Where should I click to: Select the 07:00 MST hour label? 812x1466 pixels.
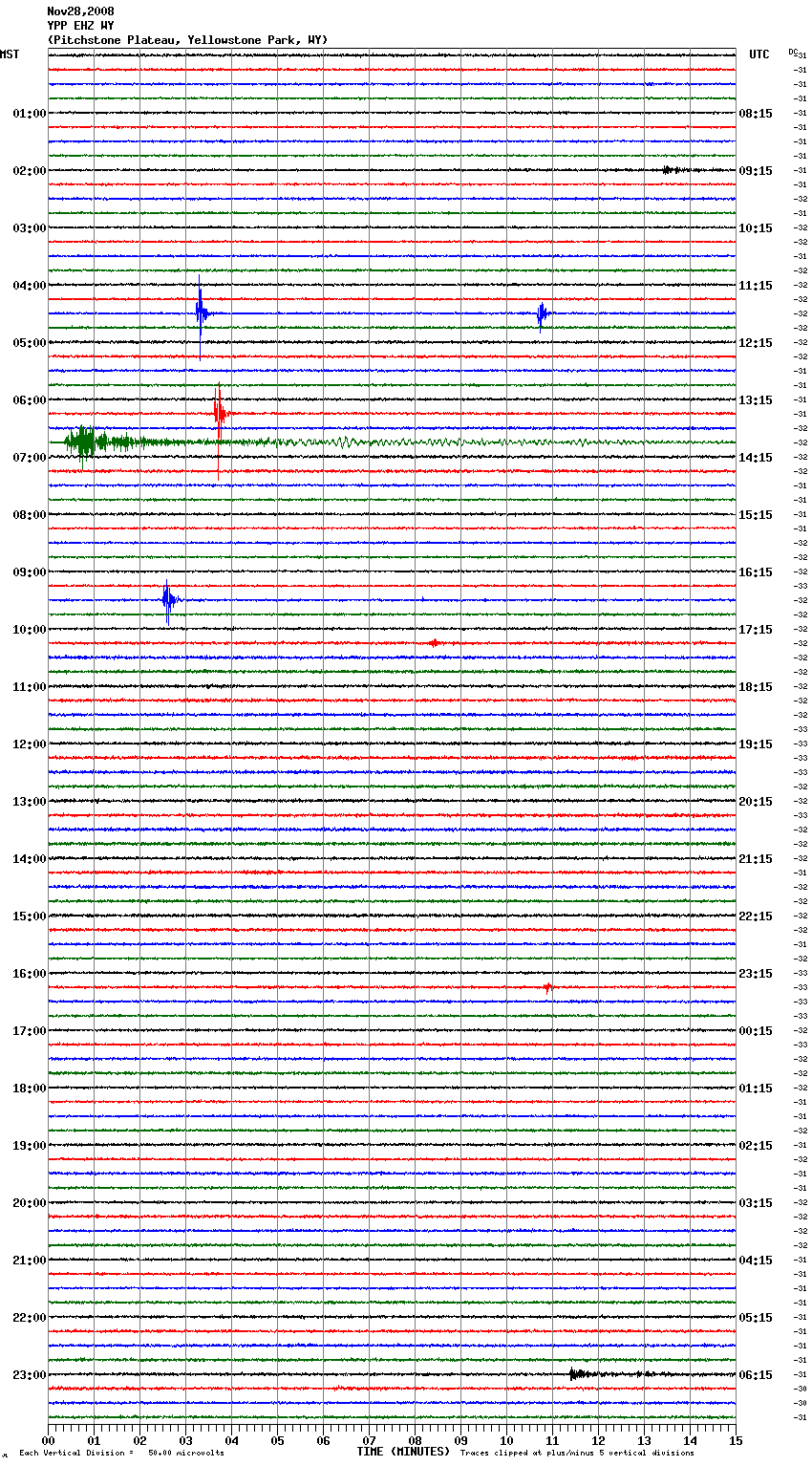30,458
